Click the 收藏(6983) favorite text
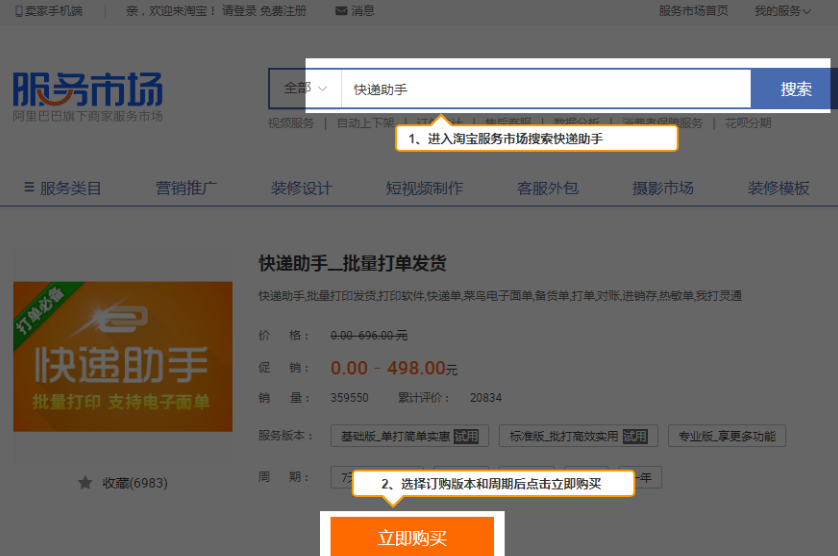 pos(135,483)
